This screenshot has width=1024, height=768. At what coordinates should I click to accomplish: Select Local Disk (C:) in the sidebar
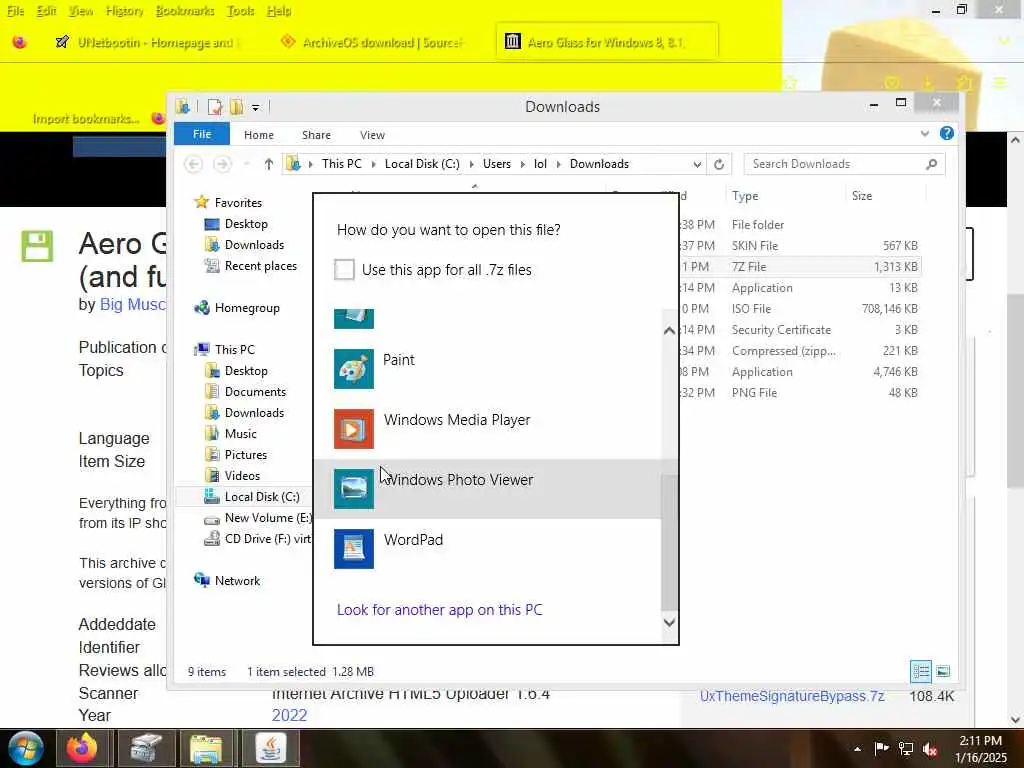[261, 496]
